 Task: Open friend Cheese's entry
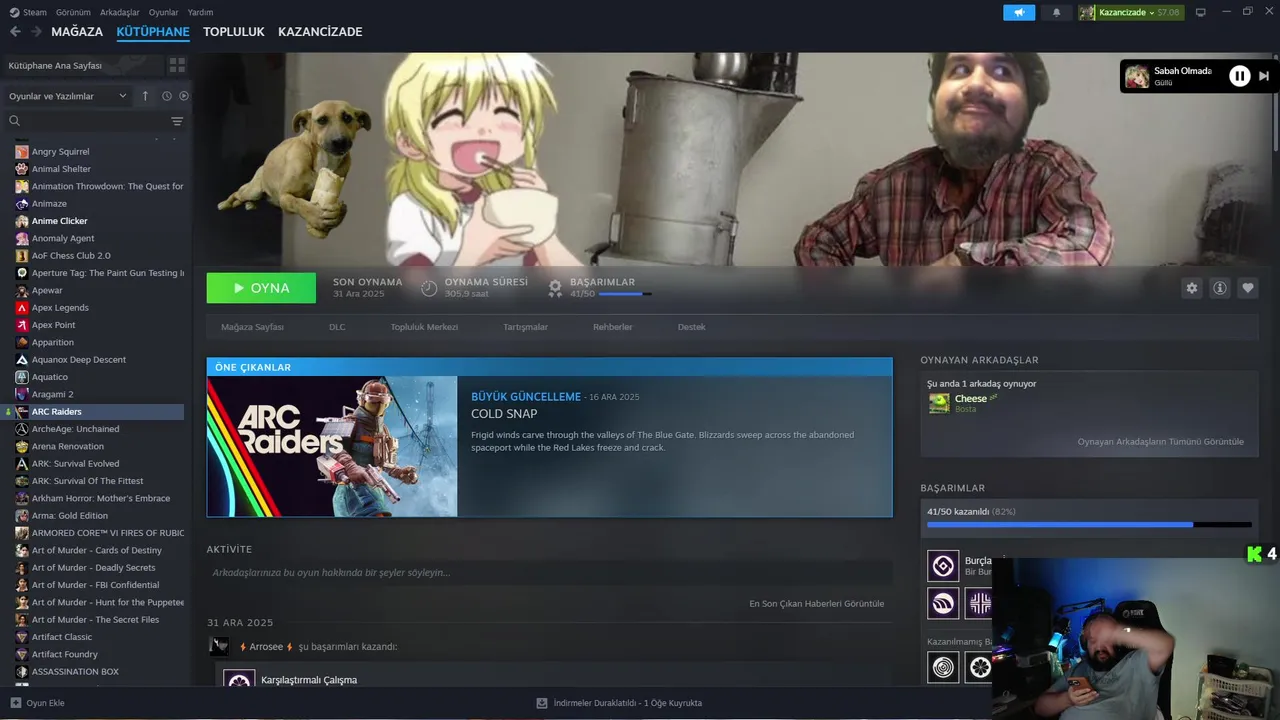tap(1089, 403)
